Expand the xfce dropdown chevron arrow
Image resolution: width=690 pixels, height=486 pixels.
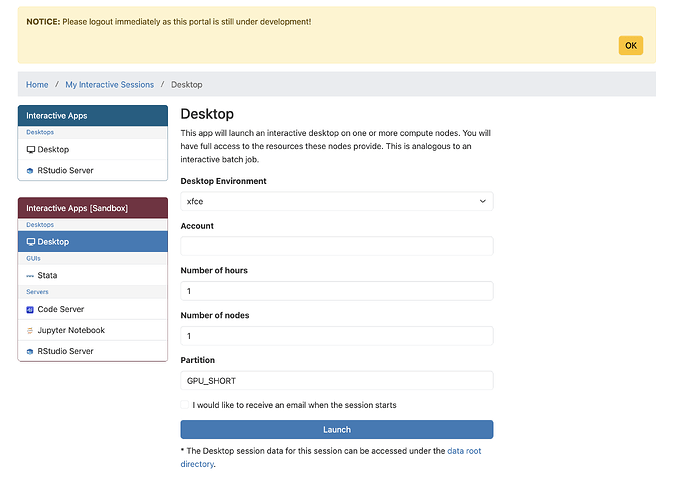tap(482, 201)
